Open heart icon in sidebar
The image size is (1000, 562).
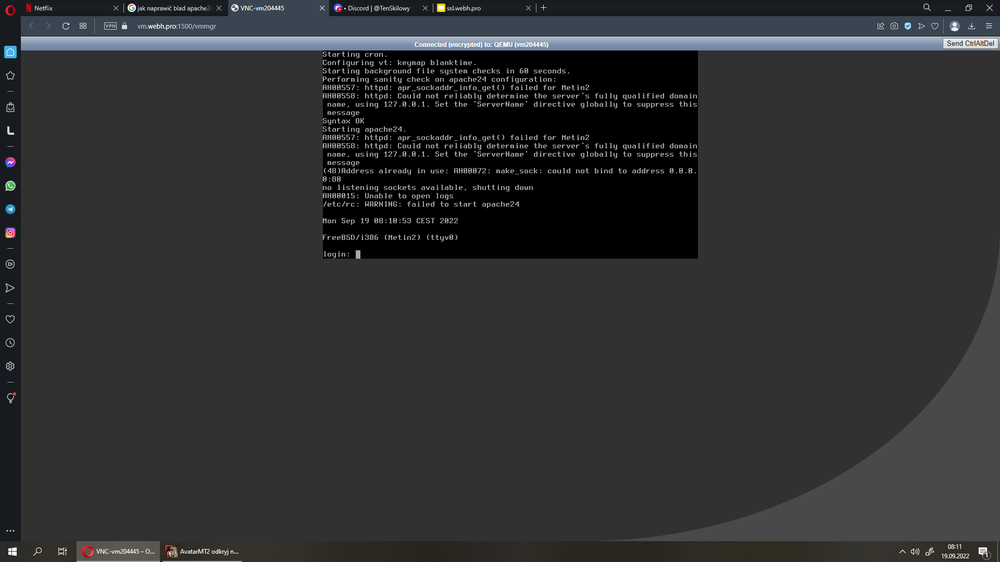click(x=10, y=320)
